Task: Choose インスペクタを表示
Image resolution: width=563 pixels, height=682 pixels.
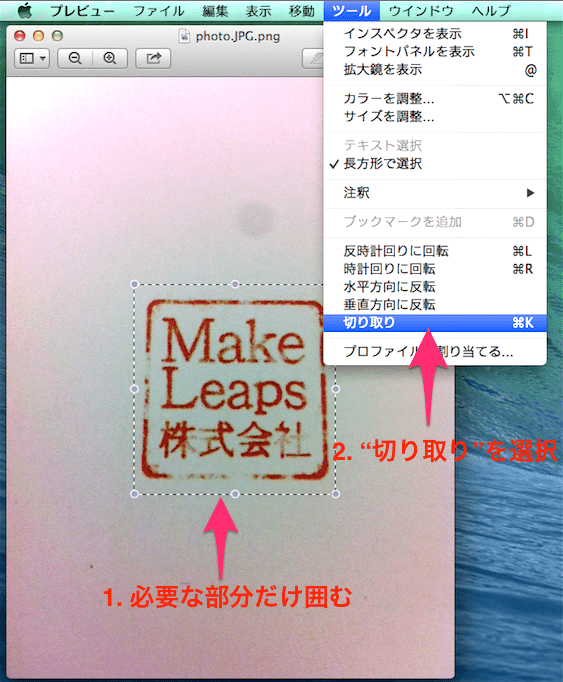Action: (x=435, y=33)
